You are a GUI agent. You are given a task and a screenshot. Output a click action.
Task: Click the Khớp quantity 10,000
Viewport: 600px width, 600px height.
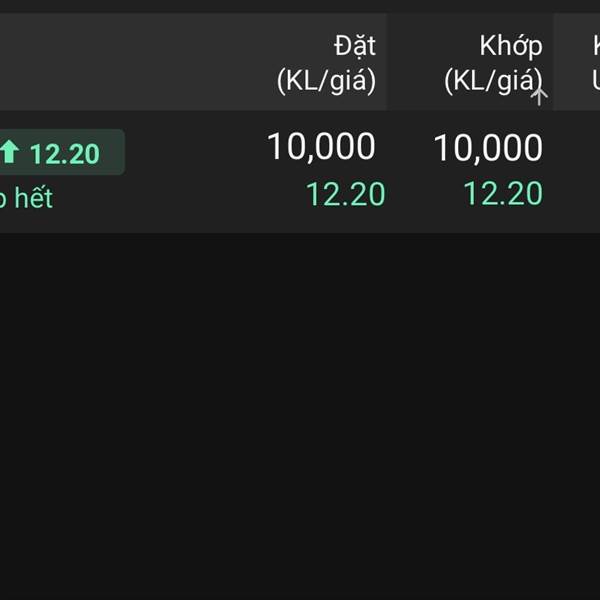point(488,148)
